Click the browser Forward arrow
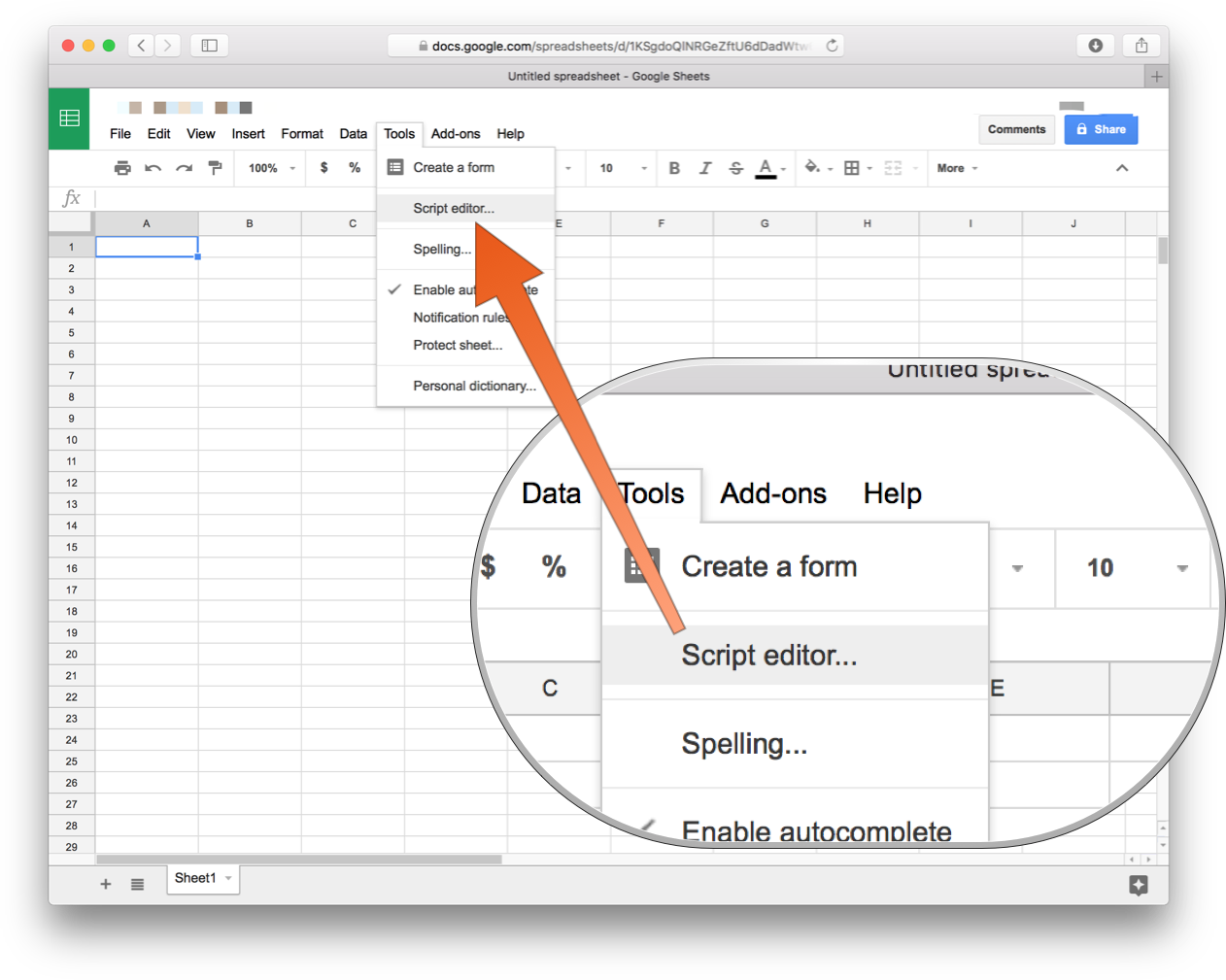This screenshot has width=1226, height=980. click(x=167, y=46)
